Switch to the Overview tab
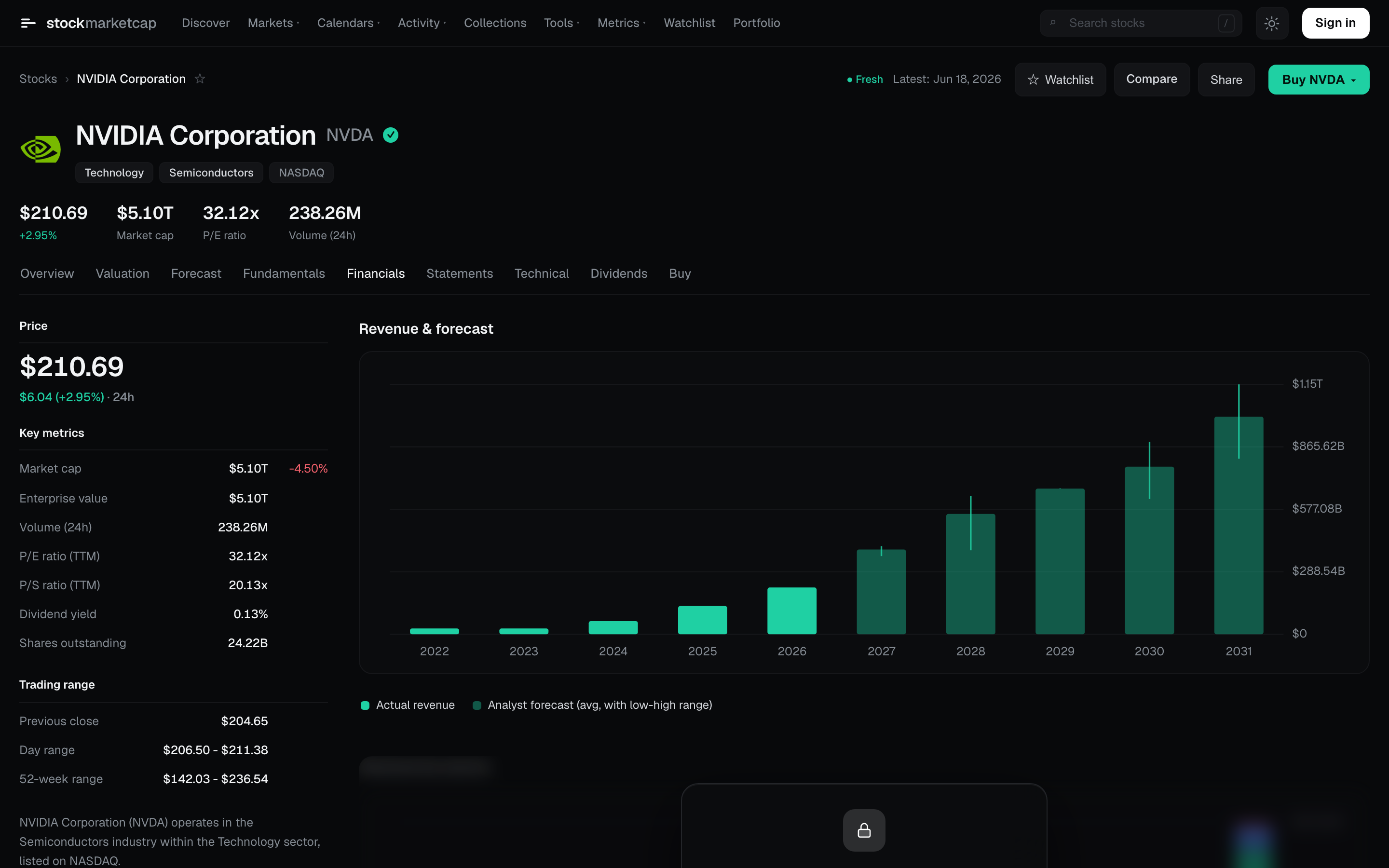The width and height of the screenshot is (1389, 868). [47, 274]
